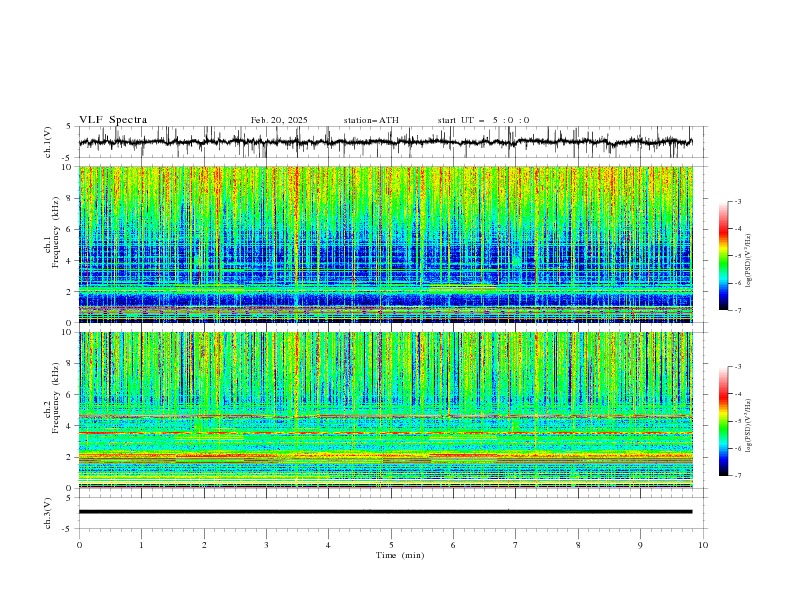The width and height of the screenshot is (792, 612).
Task: Click the "ch.3(V)" axis label
Action: pyautogui.click(x=48, y=513)
